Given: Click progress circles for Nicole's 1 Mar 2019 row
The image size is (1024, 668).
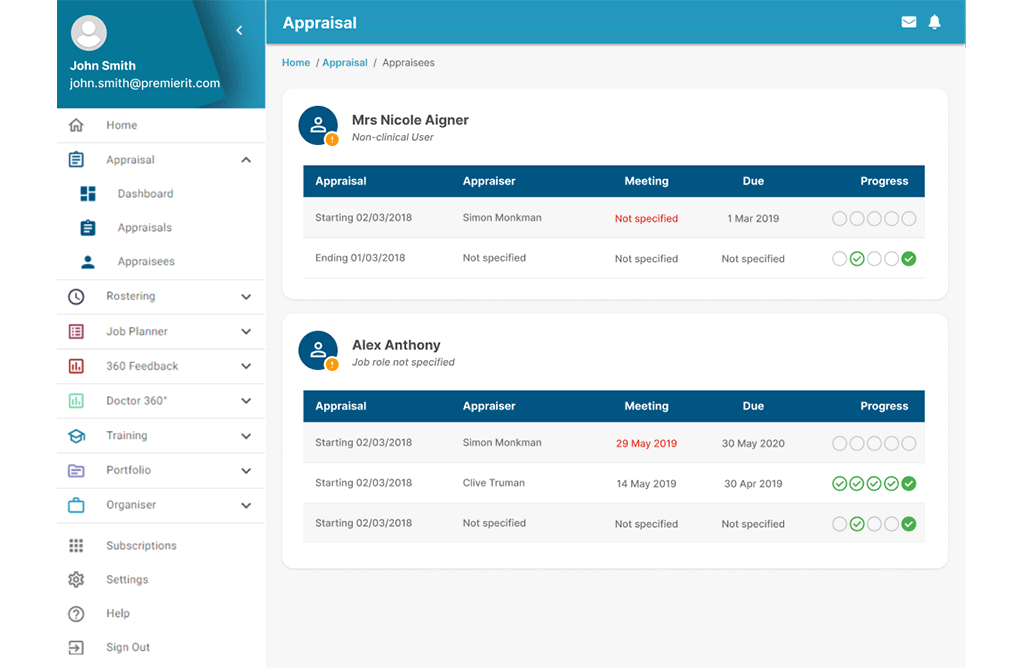Looking at the screenshot, I should (874, 219).
